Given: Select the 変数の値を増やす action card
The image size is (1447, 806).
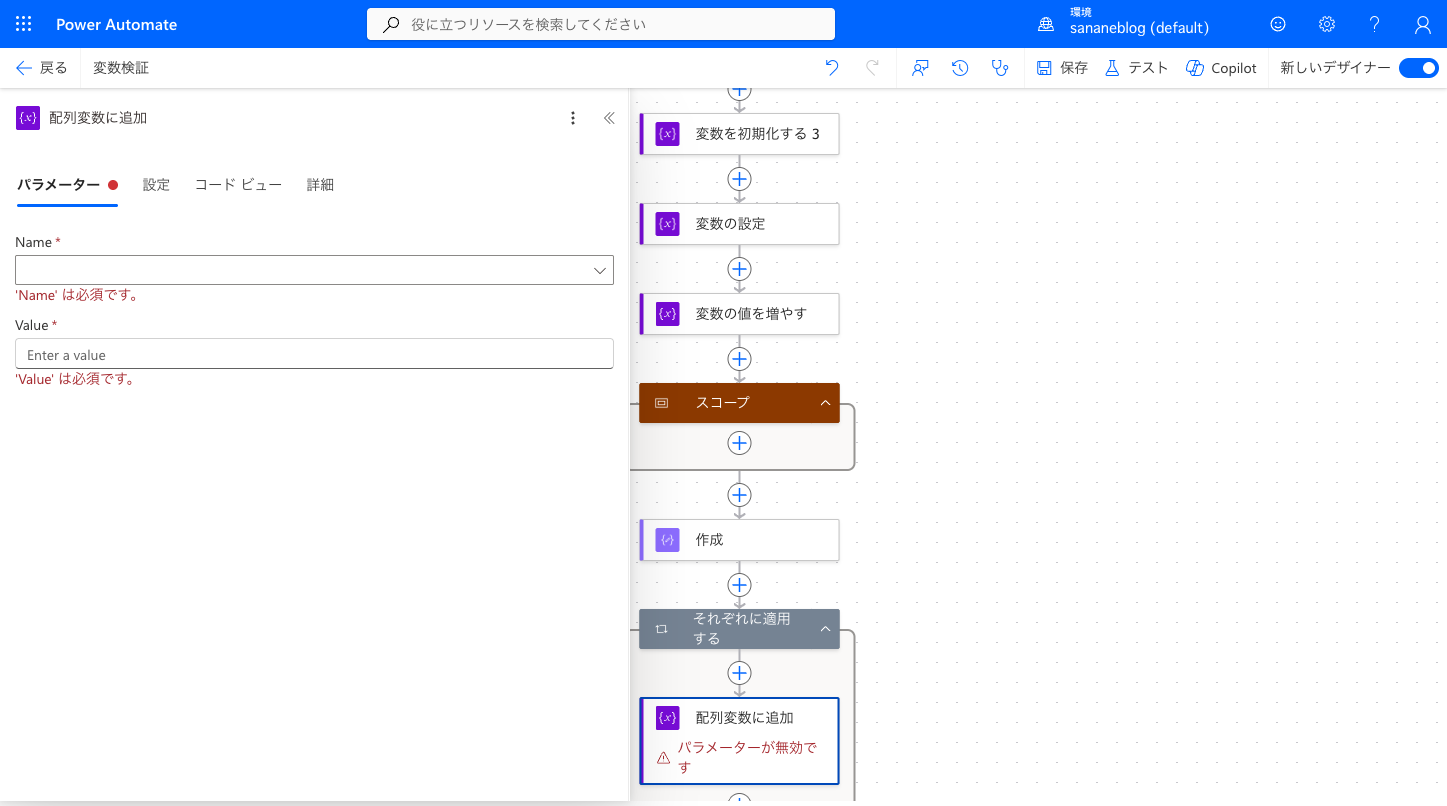Looking at the screenshot, I should 739,314.
